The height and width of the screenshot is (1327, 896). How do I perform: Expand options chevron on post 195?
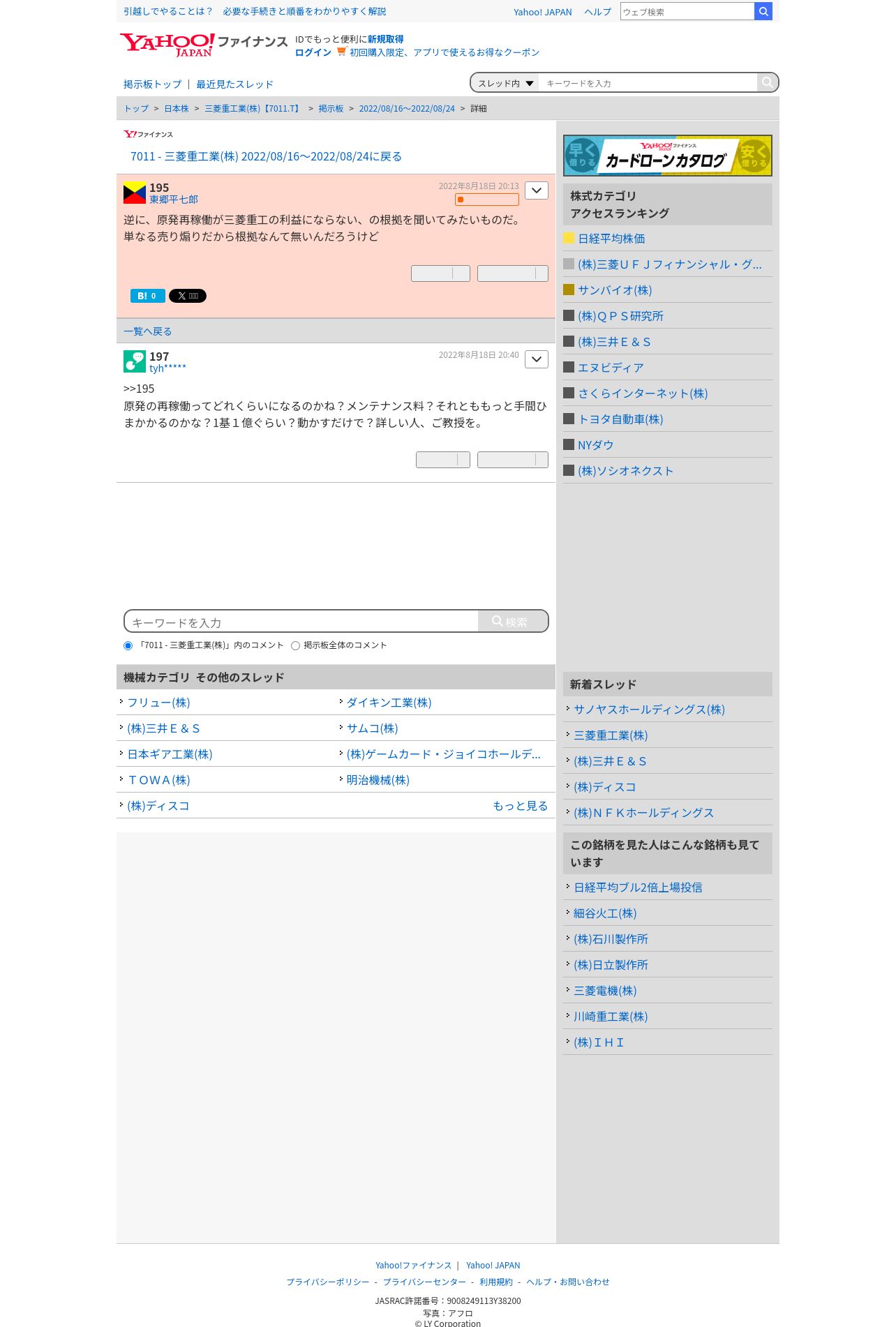(537, 190)
